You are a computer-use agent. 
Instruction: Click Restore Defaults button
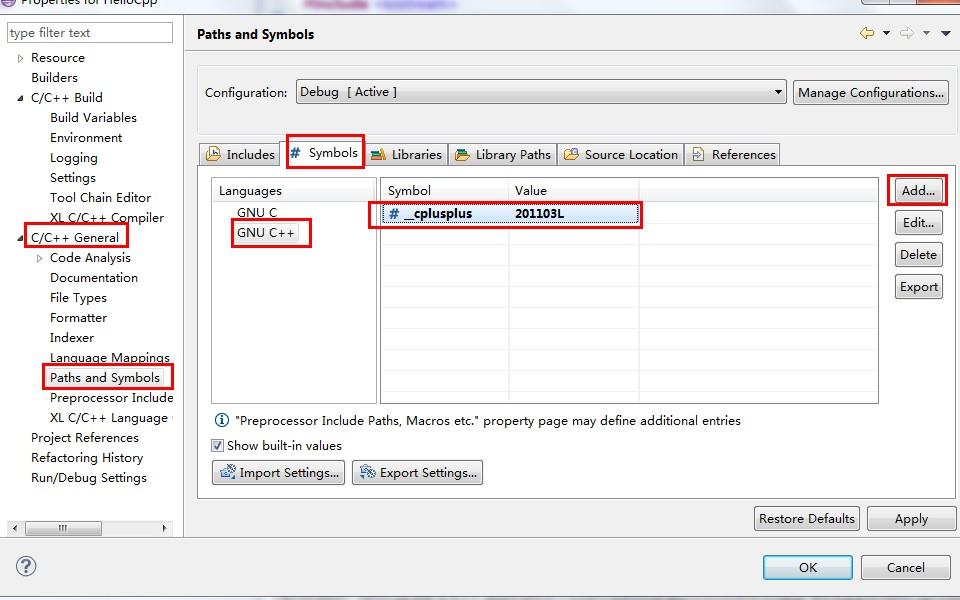tap(806, 519)
